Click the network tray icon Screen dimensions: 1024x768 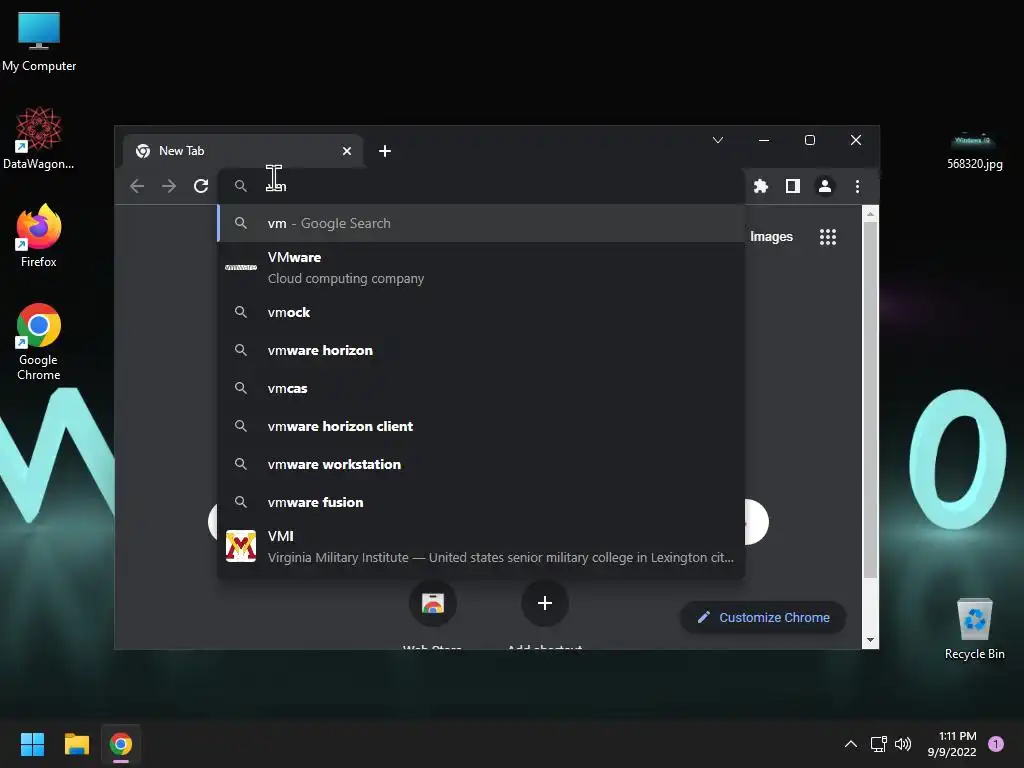click(878, 744)
